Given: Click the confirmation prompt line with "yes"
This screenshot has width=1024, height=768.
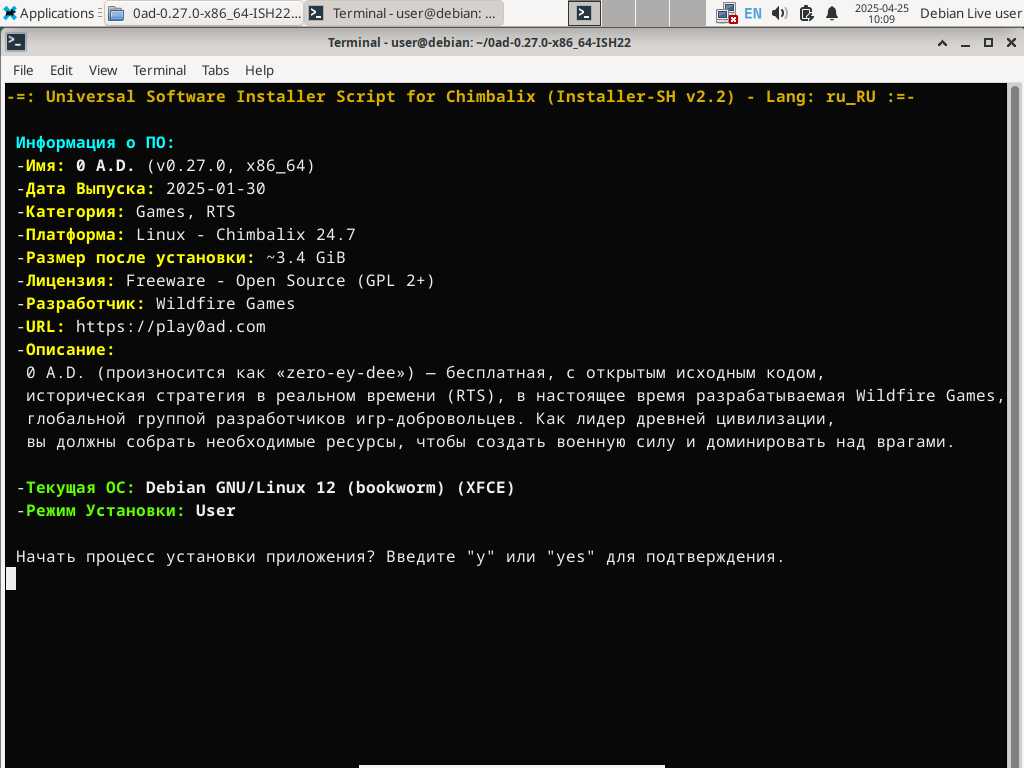Looking at the screenshot, I should pos(400,557).
